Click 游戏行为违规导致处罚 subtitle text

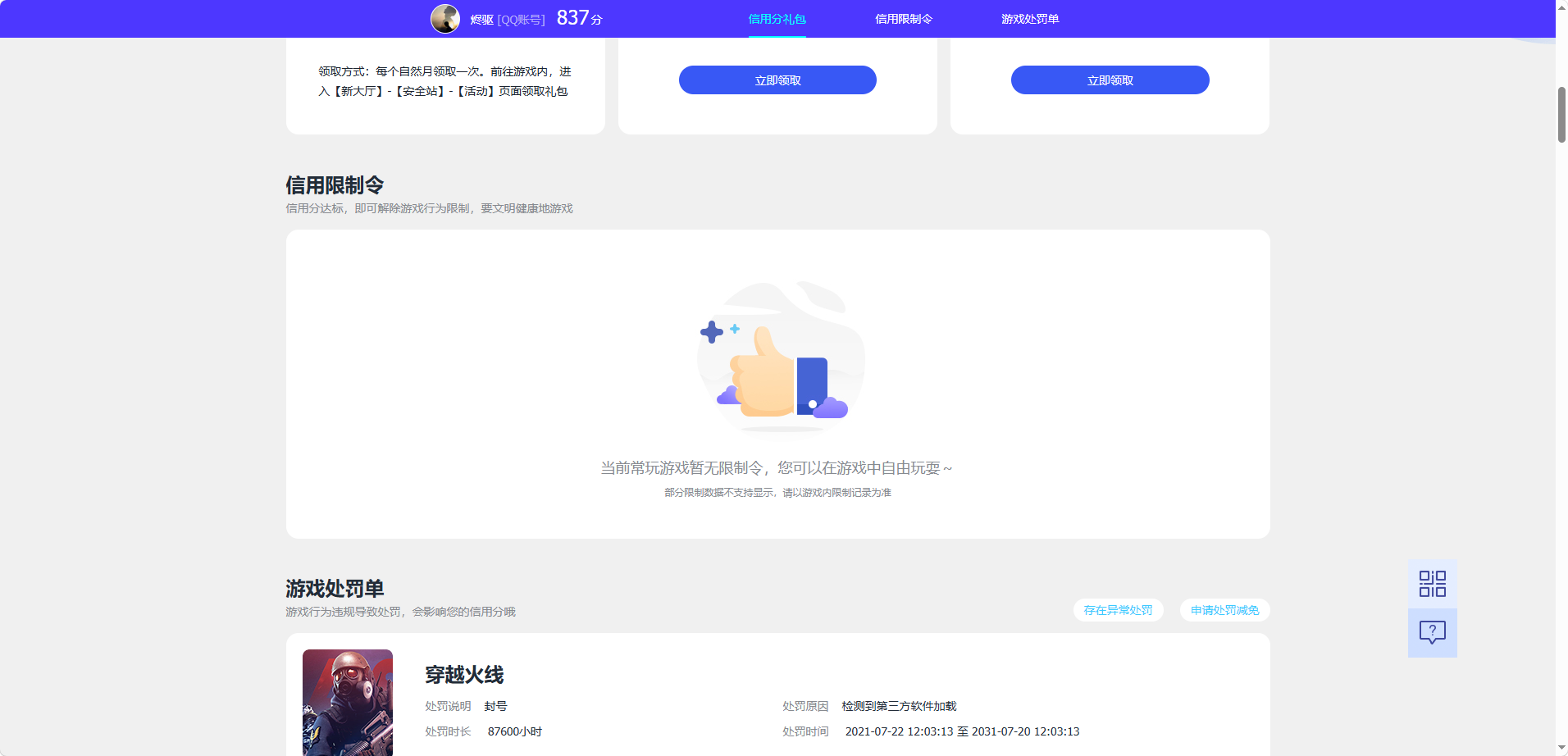(400, 612)
